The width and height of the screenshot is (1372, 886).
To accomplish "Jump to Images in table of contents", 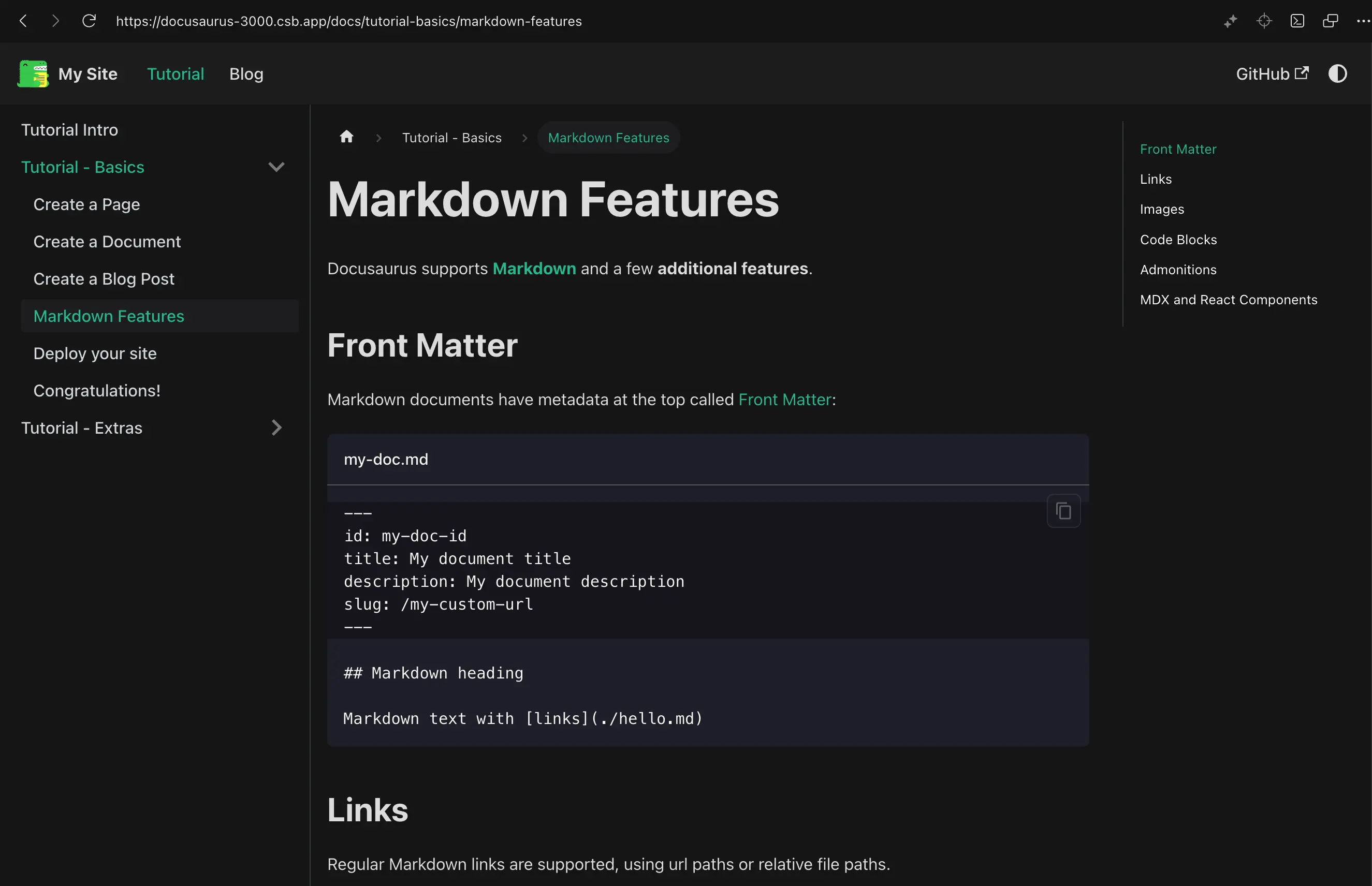I will click(x=1162, y=210).
